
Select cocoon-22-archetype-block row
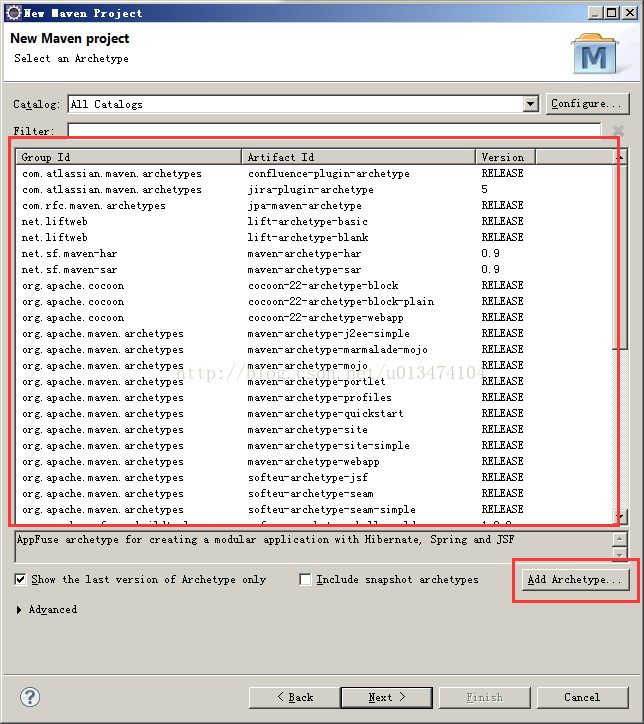pyautogui.click(x=315, y=285)
